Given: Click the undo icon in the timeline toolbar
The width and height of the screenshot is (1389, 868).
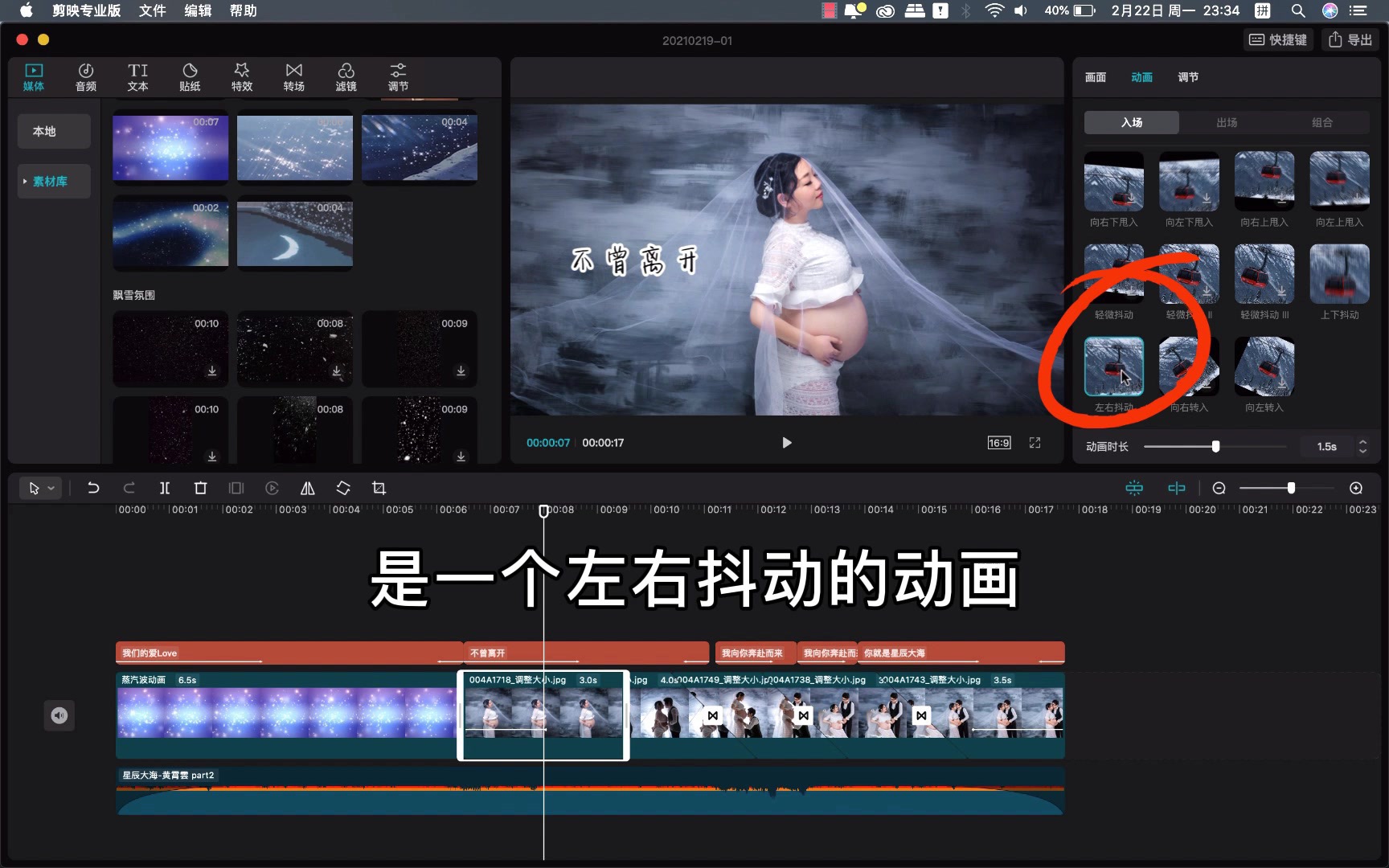Looking at the screenshot, I should (93, 488).
